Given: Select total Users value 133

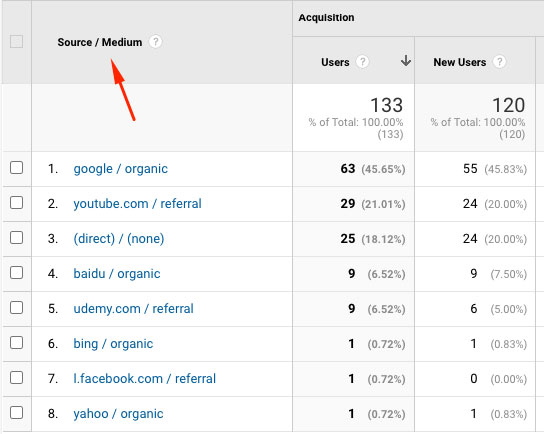Looking at the screenshot, I should [x=386, y=105].
